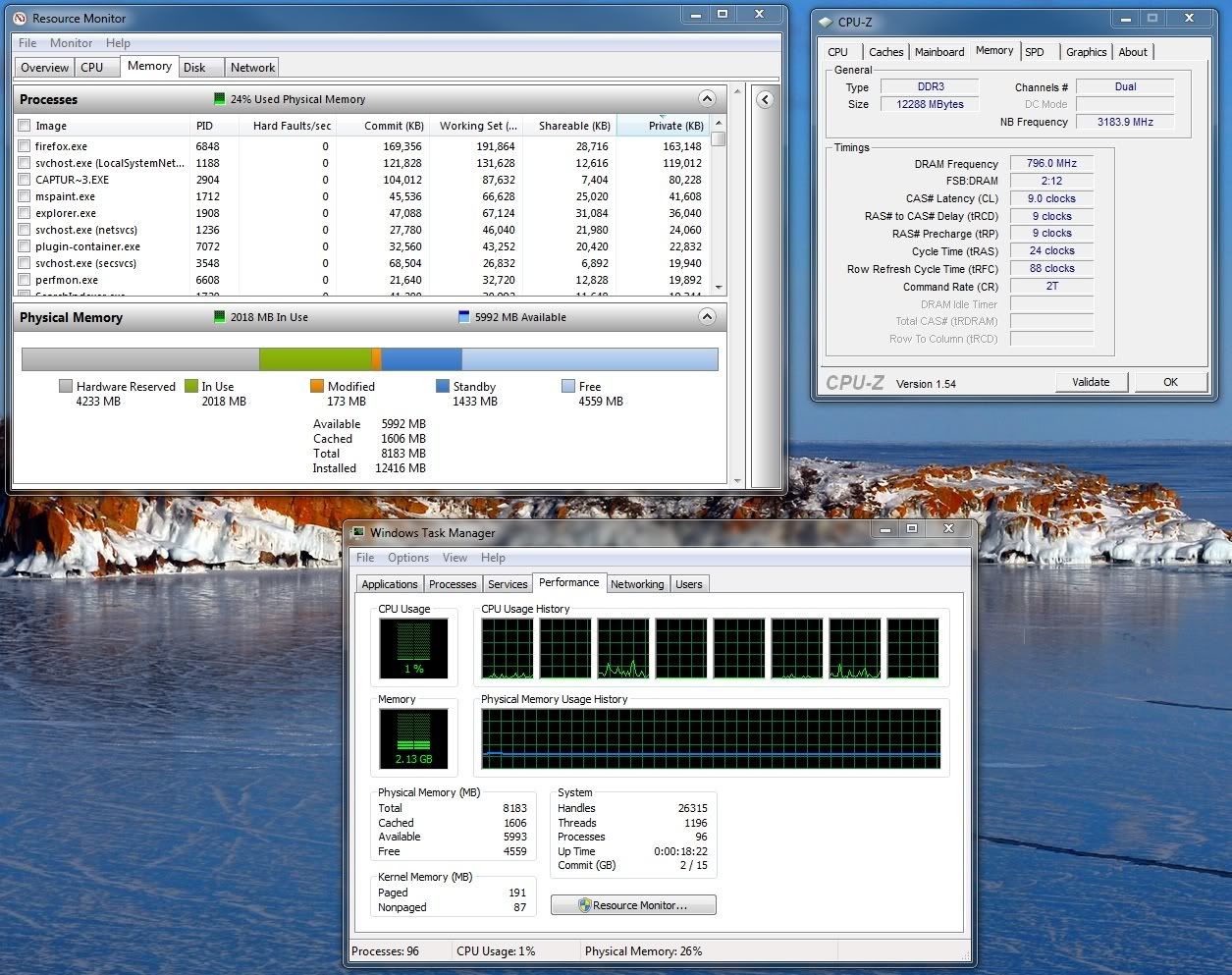Switch to the Applications tab in Task Manager

[390, 584]
